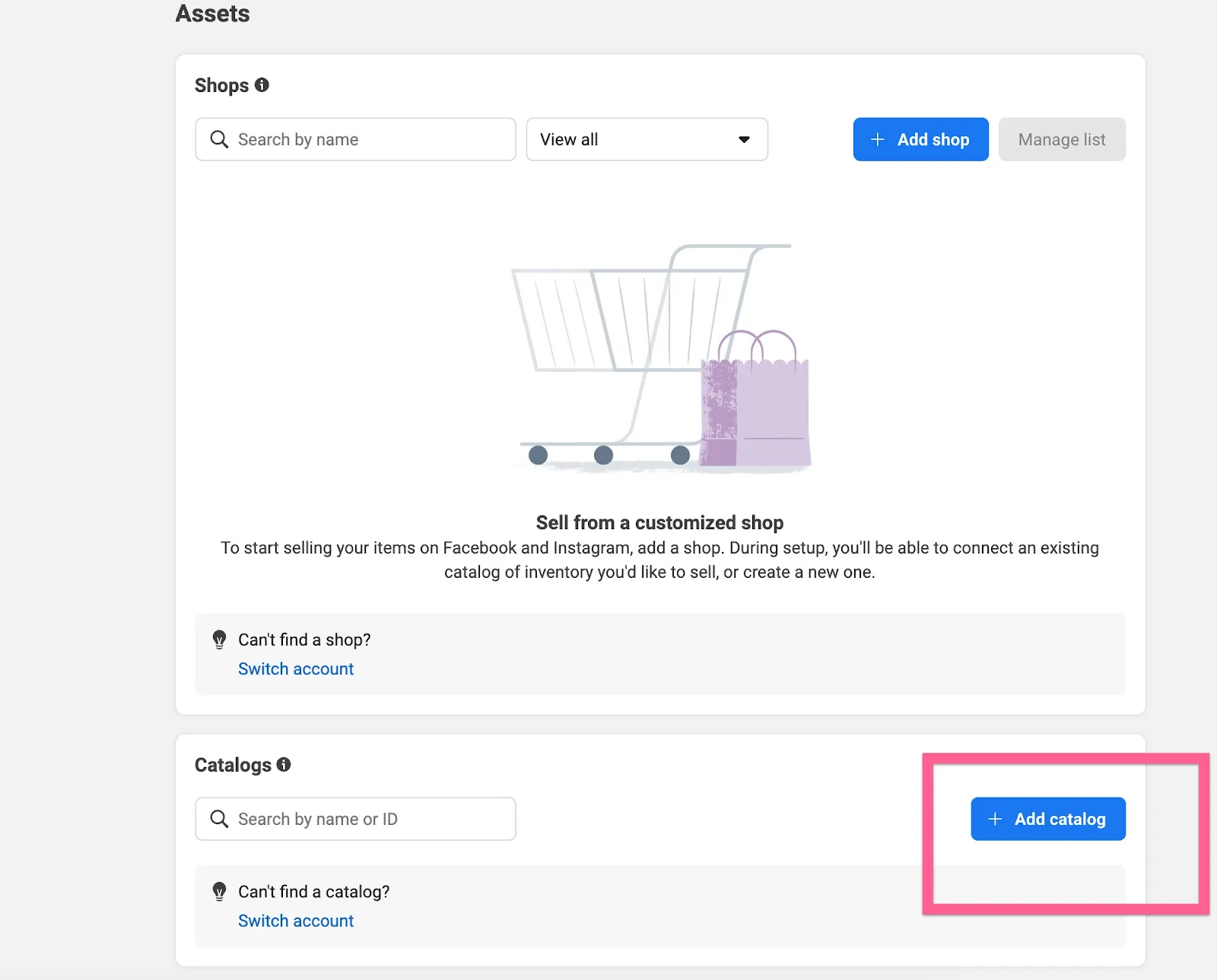
Task: Click the shopping cart illustration
Action: [661, 357]
